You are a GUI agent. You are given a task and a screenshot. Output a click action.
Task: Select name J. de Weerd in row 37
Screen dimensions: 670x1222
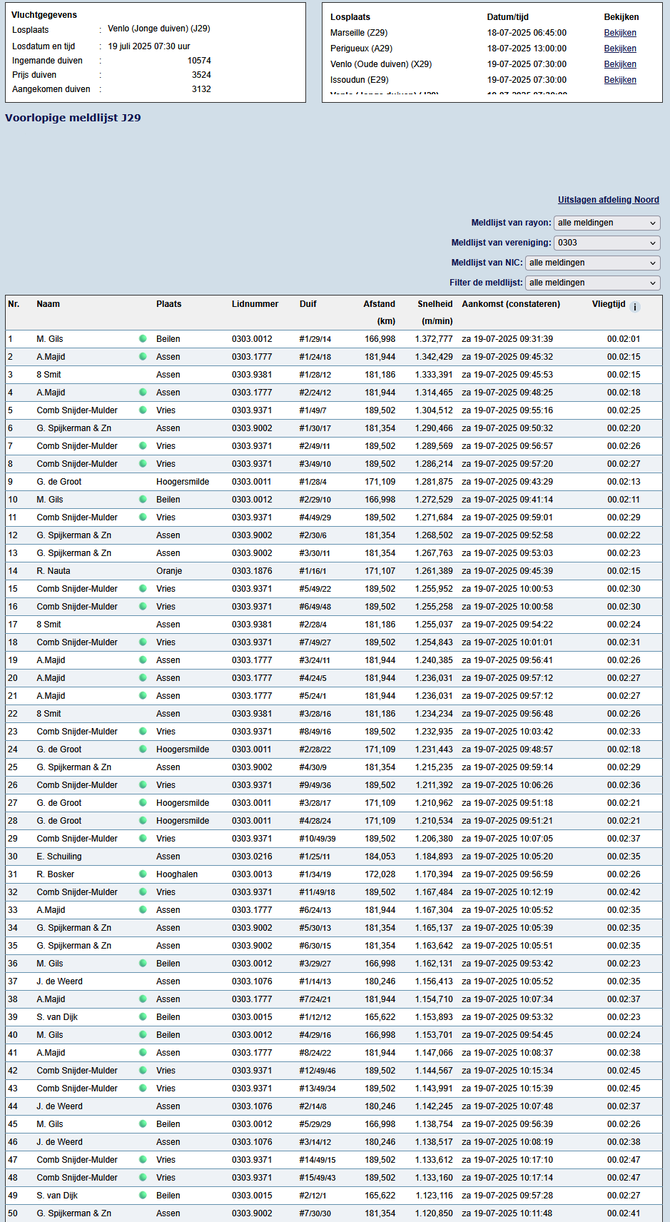[x=59, y=981]
